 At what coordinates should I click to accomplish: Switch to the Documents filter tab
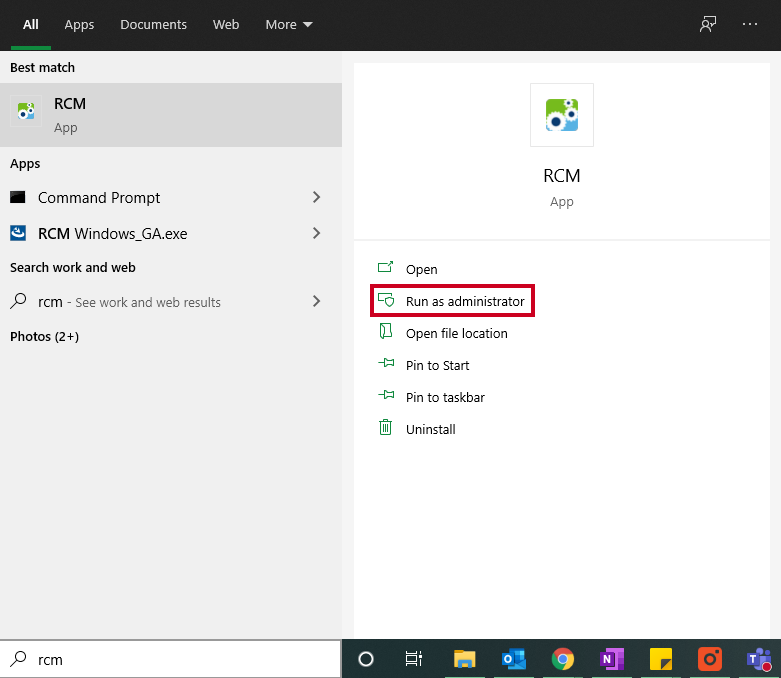click(153, 24)
